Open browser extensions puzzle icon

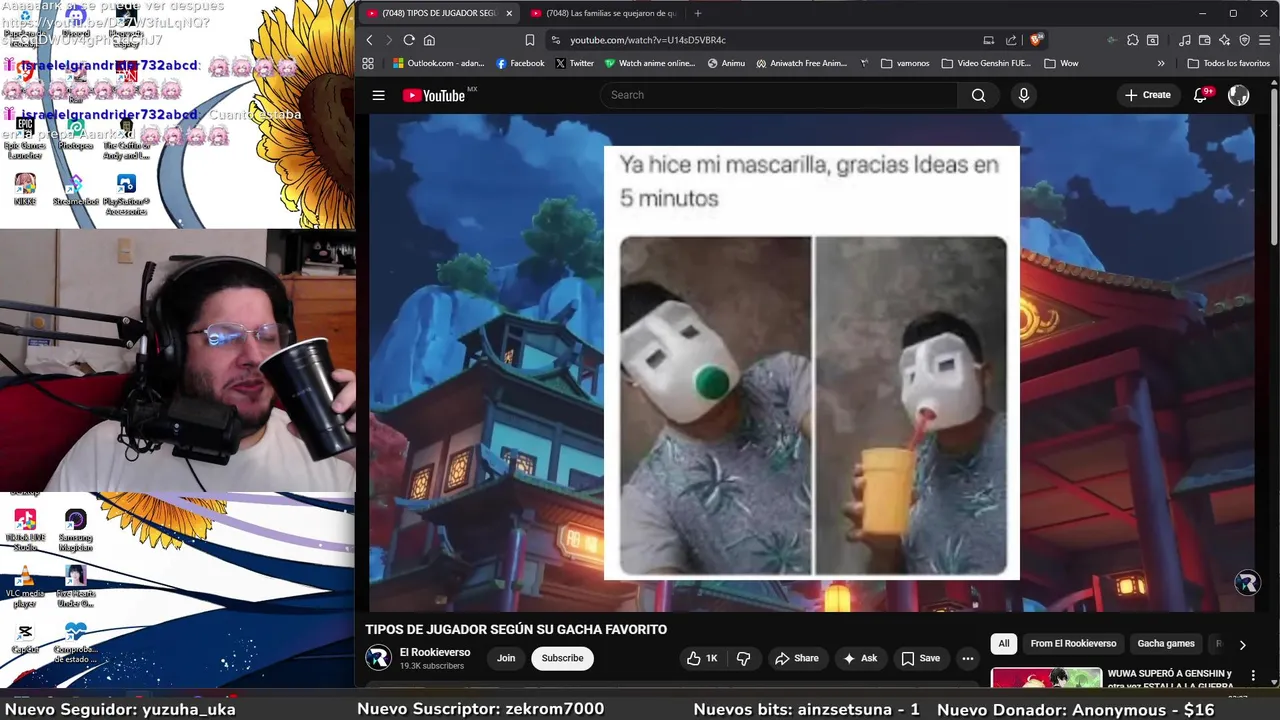(1132, 40)
